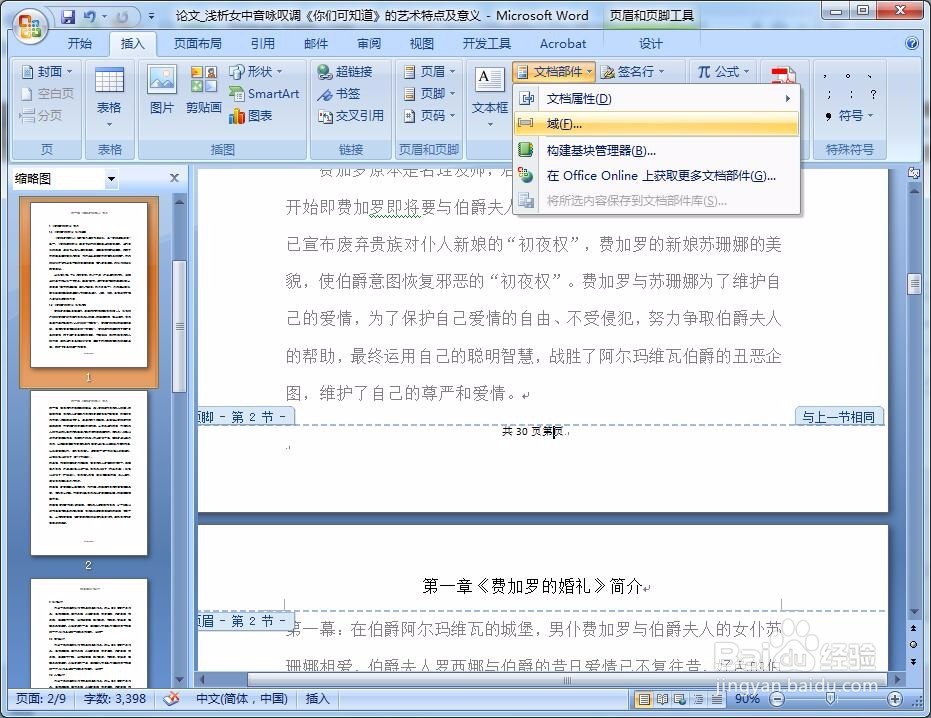Switch to Web Layout view
This screenshot has width=931, height=718.
680,700
